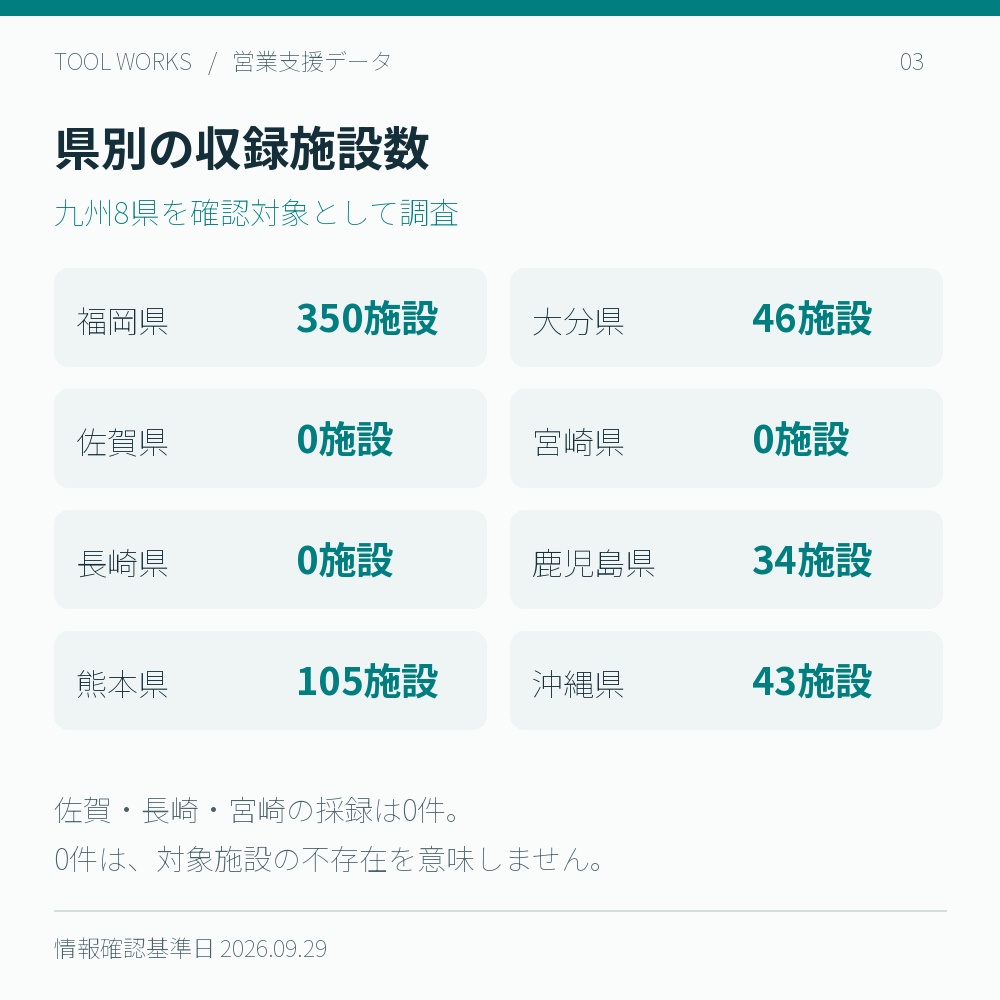Click the 大分県 label
The image size is (1000, 1000).
578,321
